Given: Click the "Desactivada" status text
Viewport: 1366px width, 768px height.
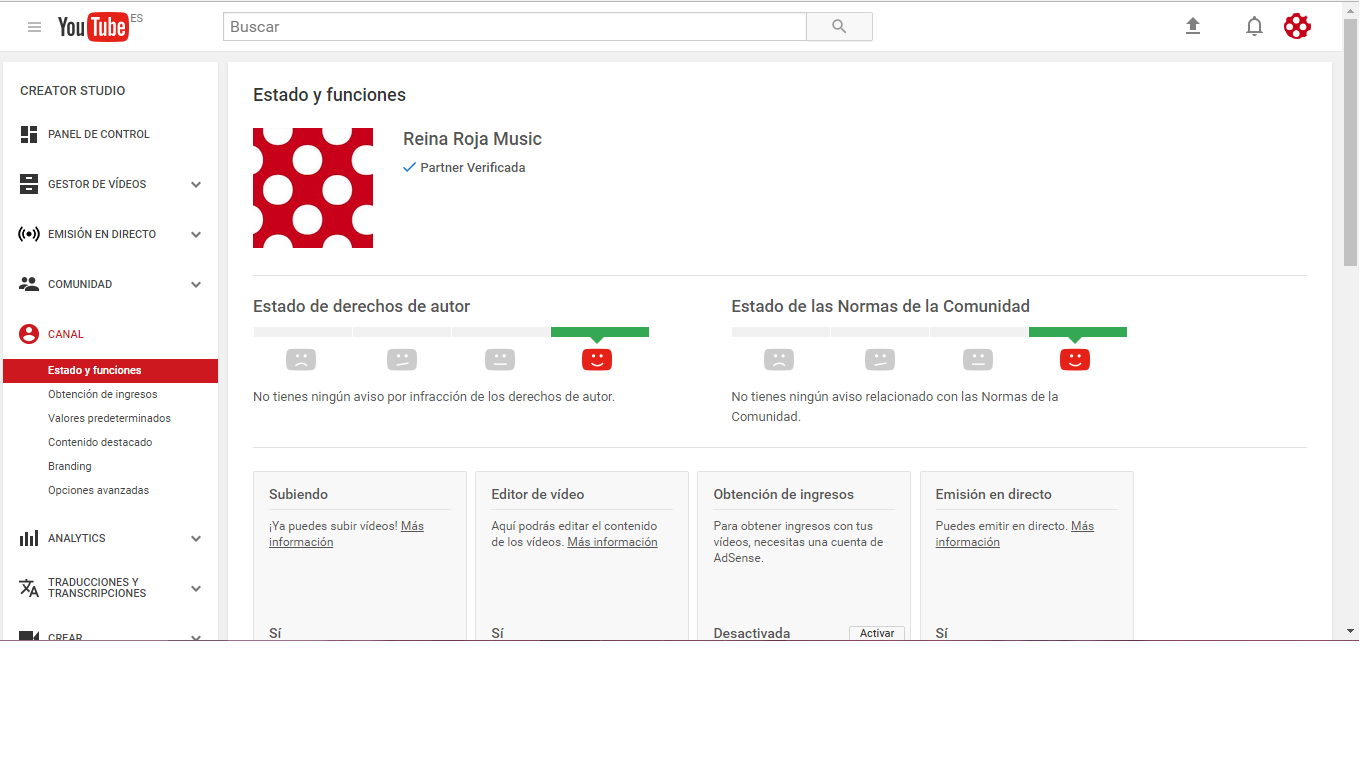Looking at the screenshot, I should 752,633.
